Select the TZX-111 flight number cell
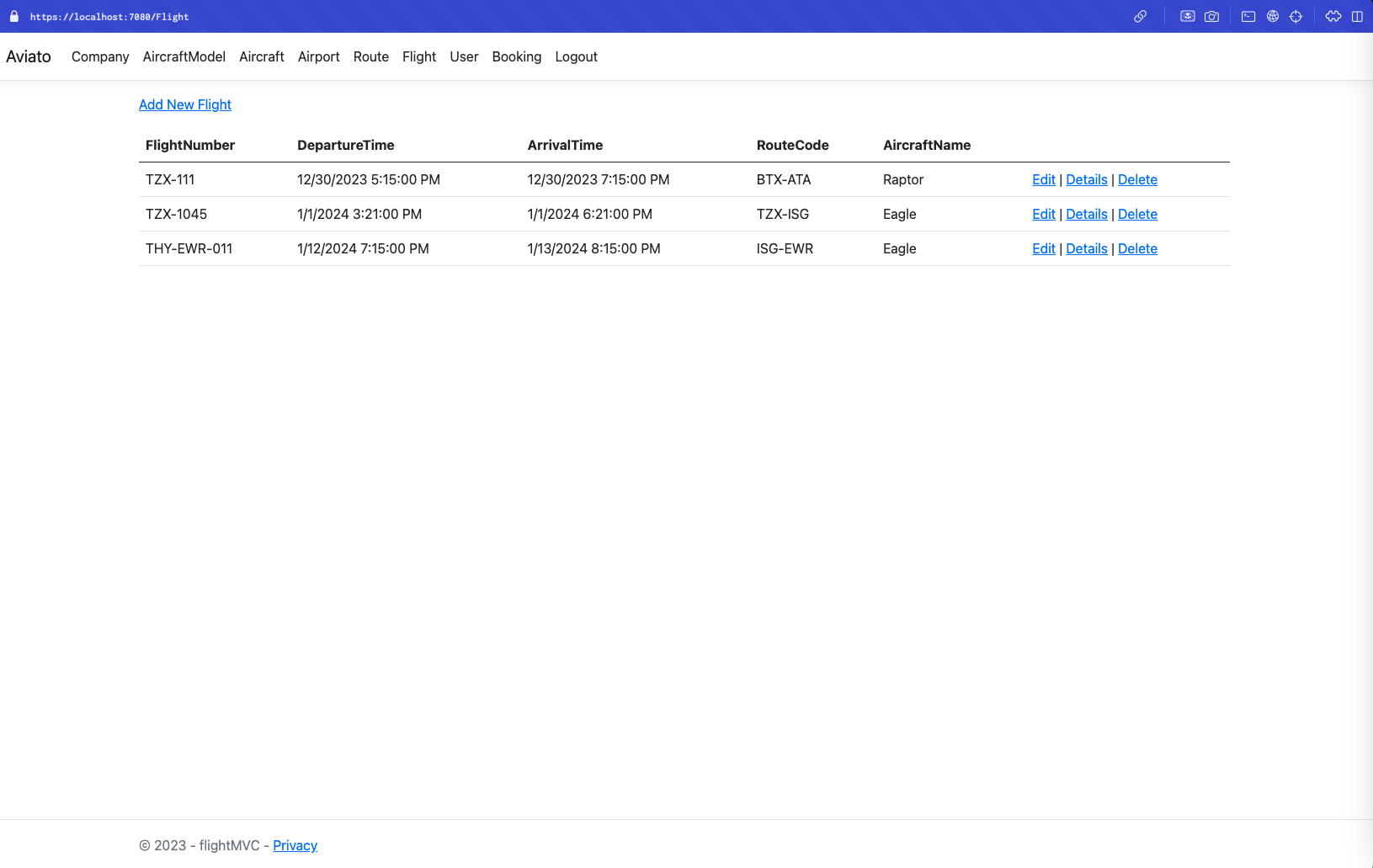The width and height of the screenshot is (1373, 868). (x=170, y=179)
